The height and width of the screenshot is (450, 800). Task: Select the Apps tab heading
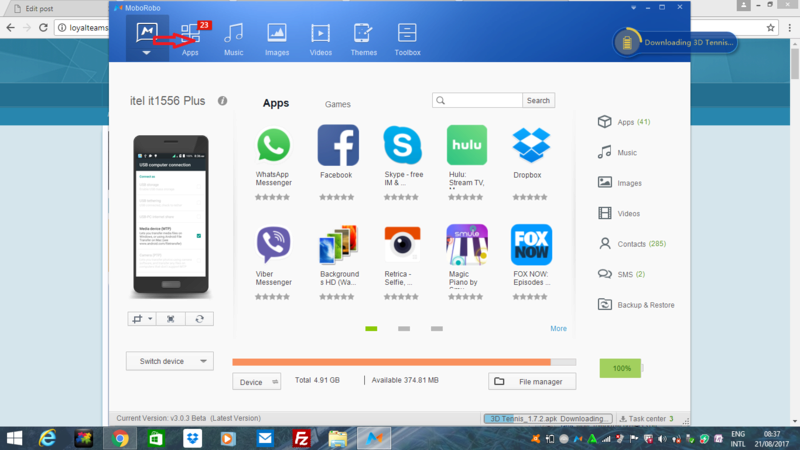(276, 103)
